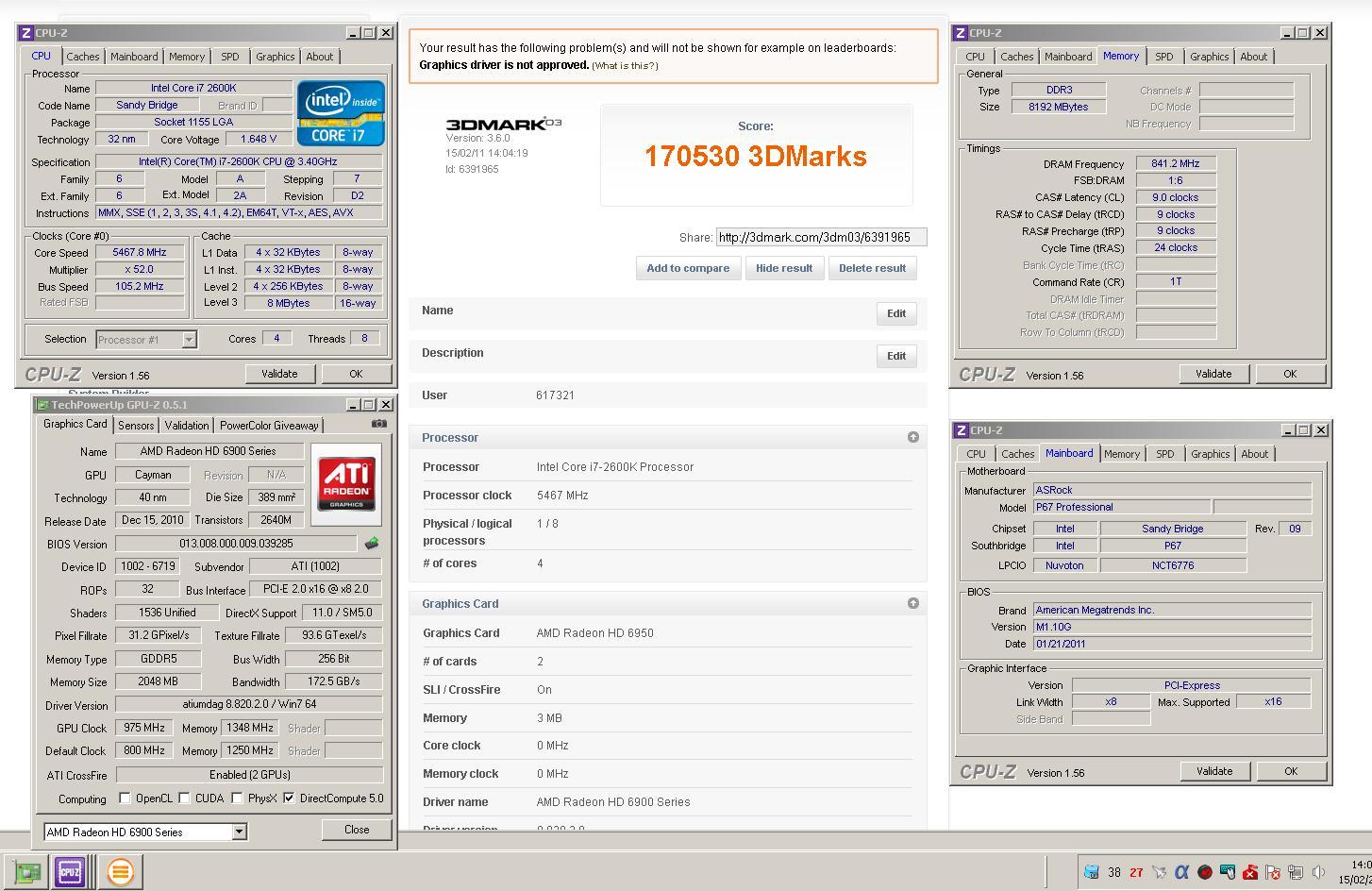Click the DRAM Frequency value 841.2 MHz
1372x891 pixels.
pyautogui.click(x=1176, y=163)
